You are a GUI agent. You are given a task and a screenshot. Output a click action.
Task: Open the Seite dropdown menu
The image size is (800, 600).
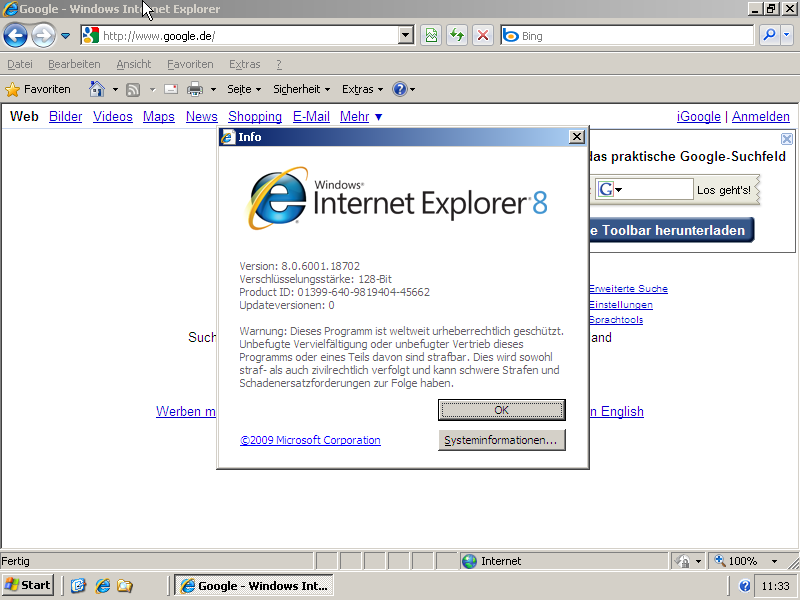pyautogui.click(x=243, y=89)
